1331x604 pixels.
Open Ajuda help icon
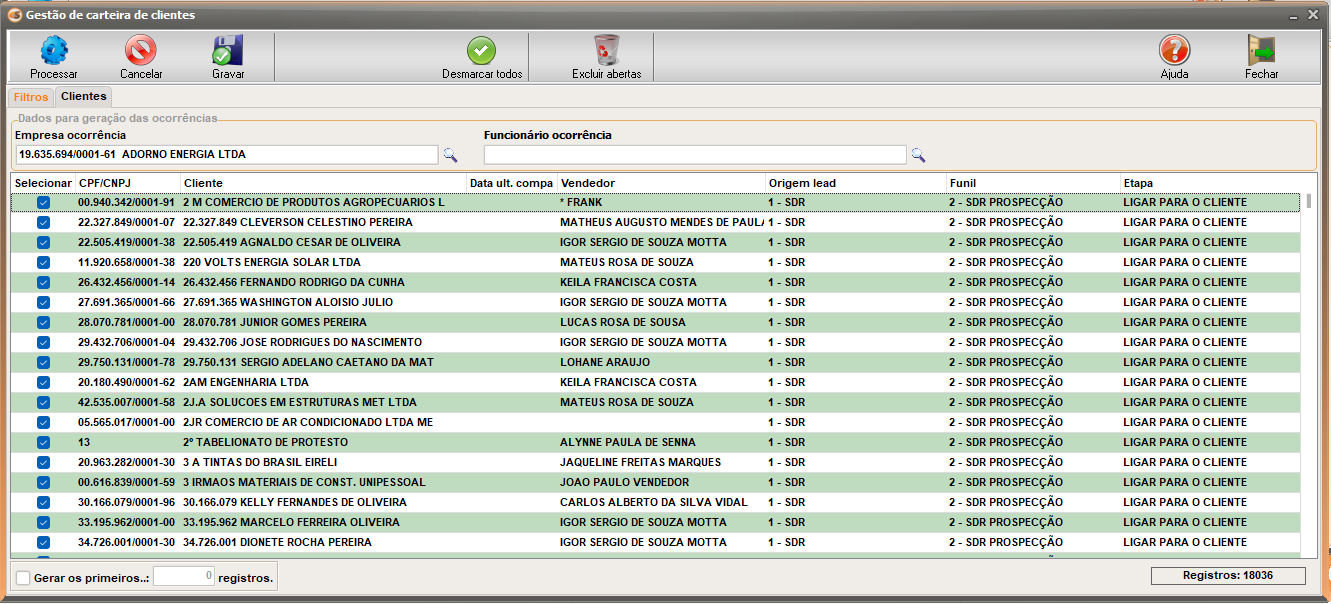tap(1174, 50)
